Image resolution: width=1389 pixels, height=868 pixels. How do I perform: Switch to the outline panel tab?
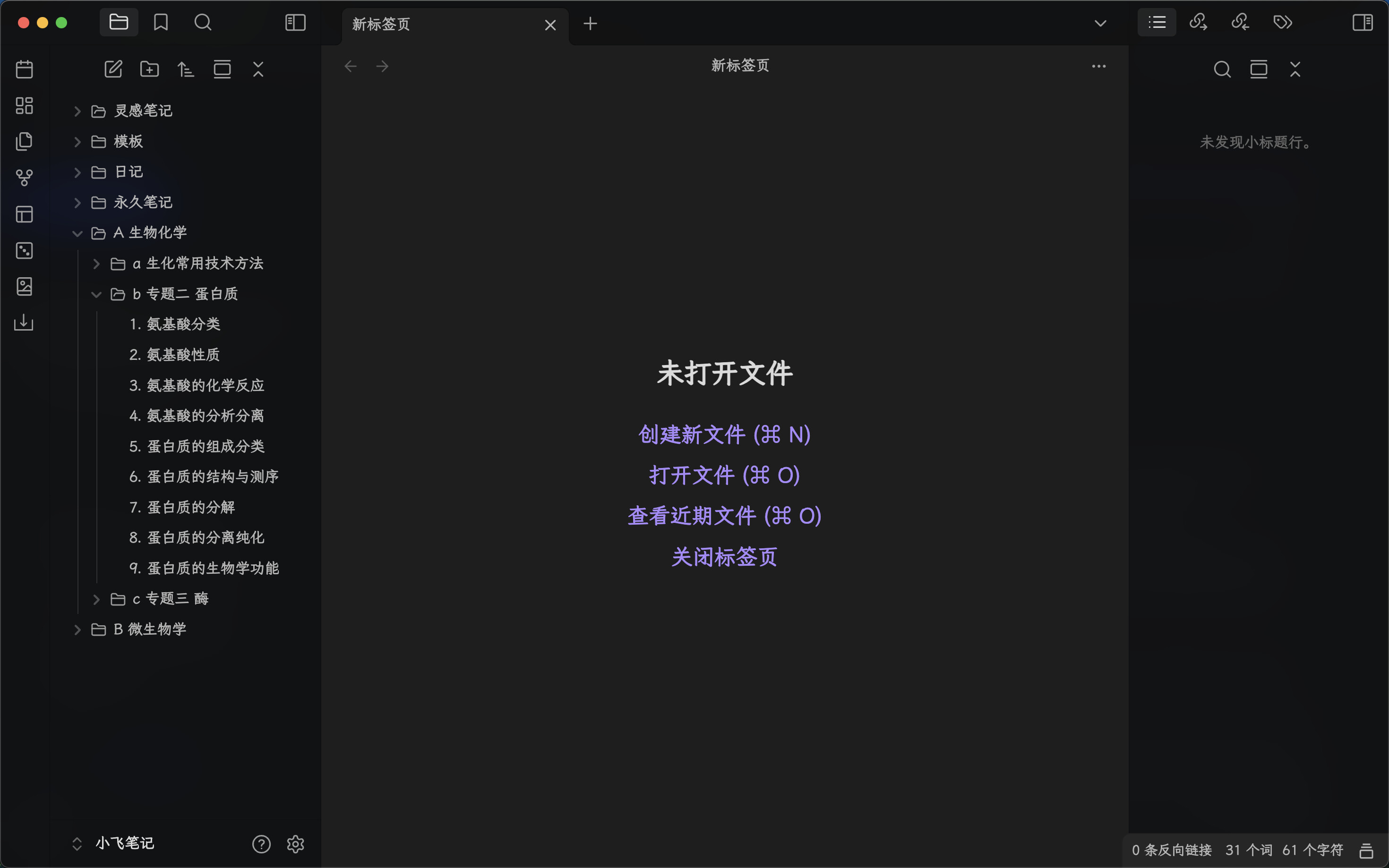coord(1157,22)
